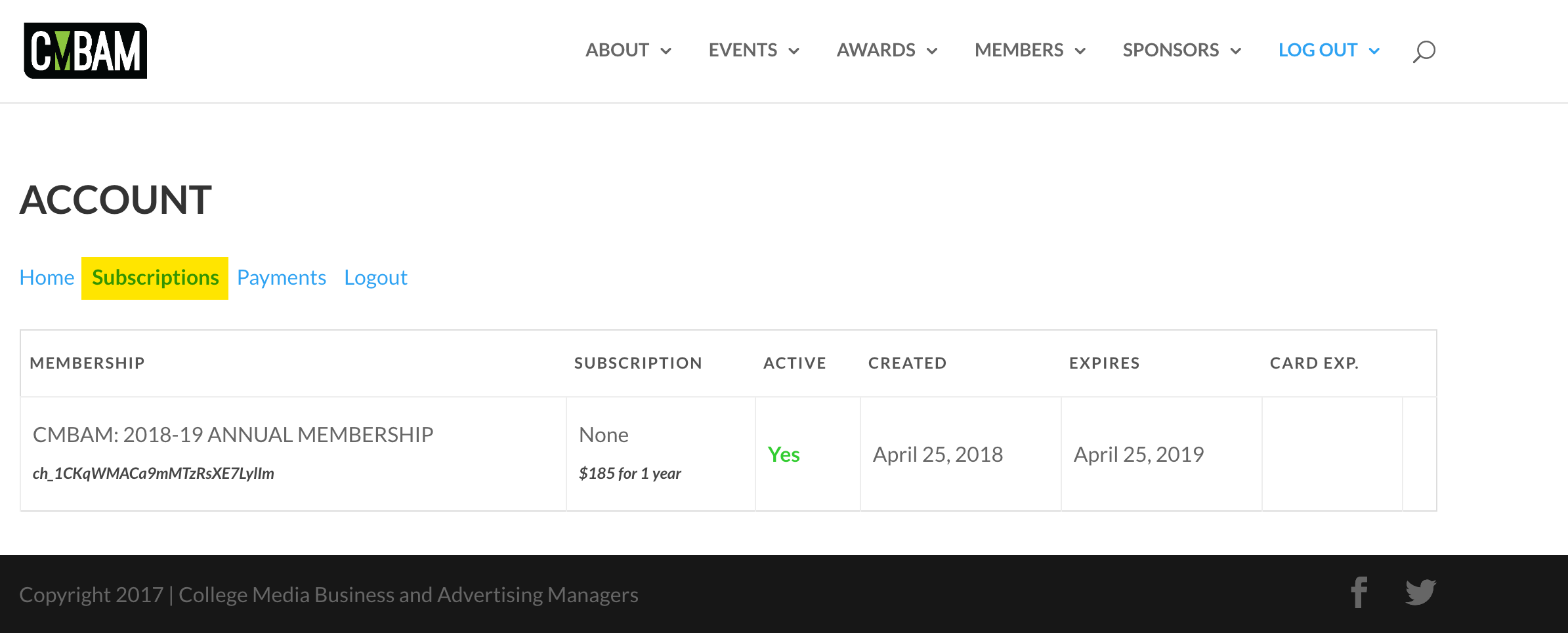Click the expiry date April 25, 2019

click(1139, 455)
